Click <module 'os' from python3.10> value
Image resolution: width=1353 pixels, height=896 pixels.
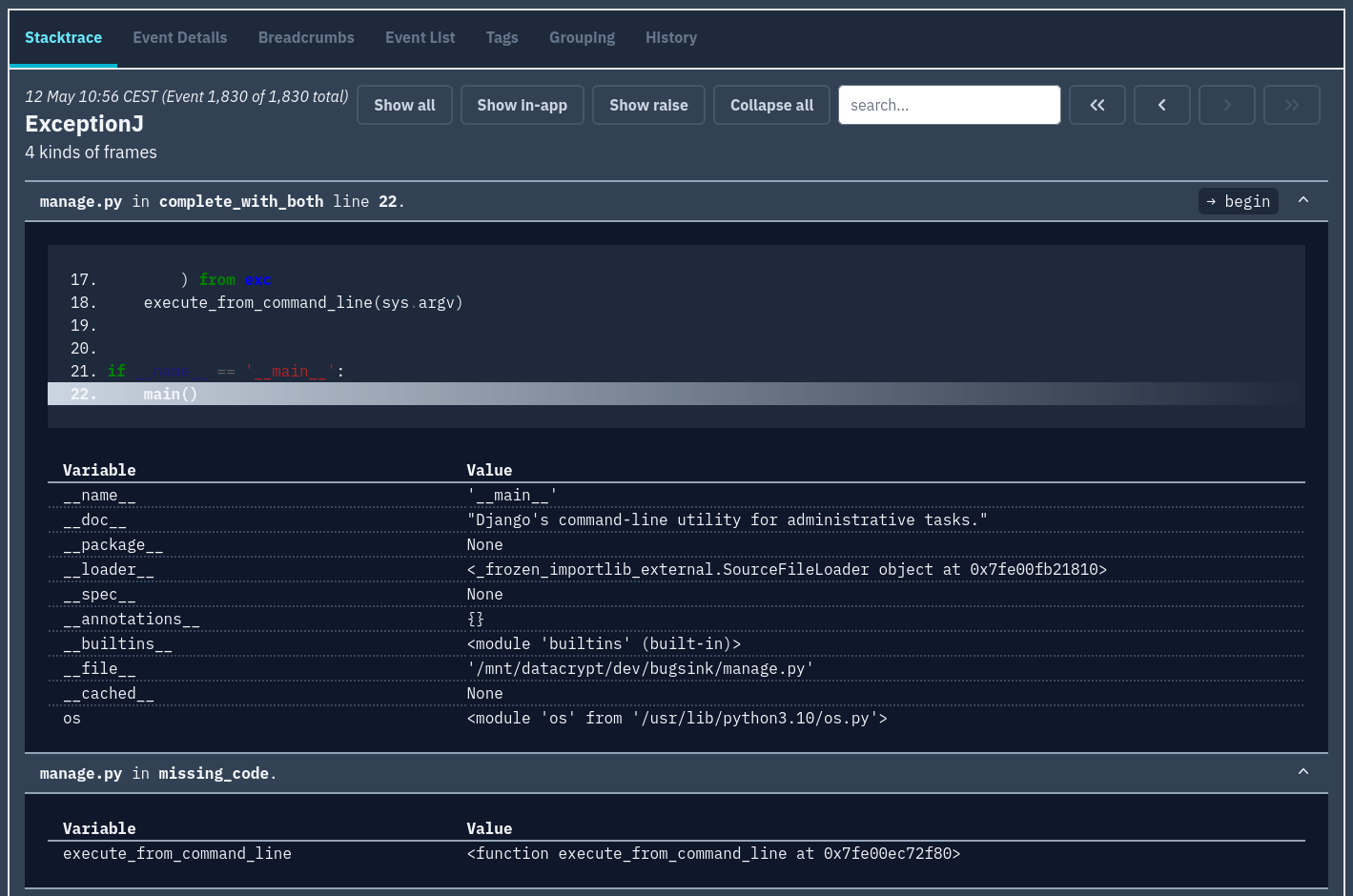click(677, 718)
